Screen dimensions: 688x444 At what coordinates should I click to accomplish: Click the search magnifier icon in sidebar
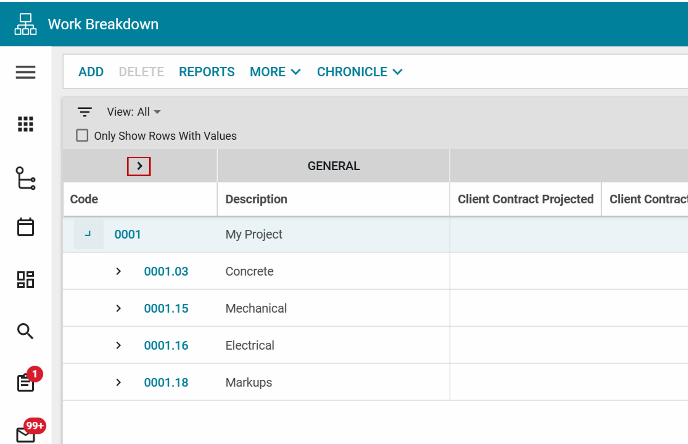pos(25,331)
